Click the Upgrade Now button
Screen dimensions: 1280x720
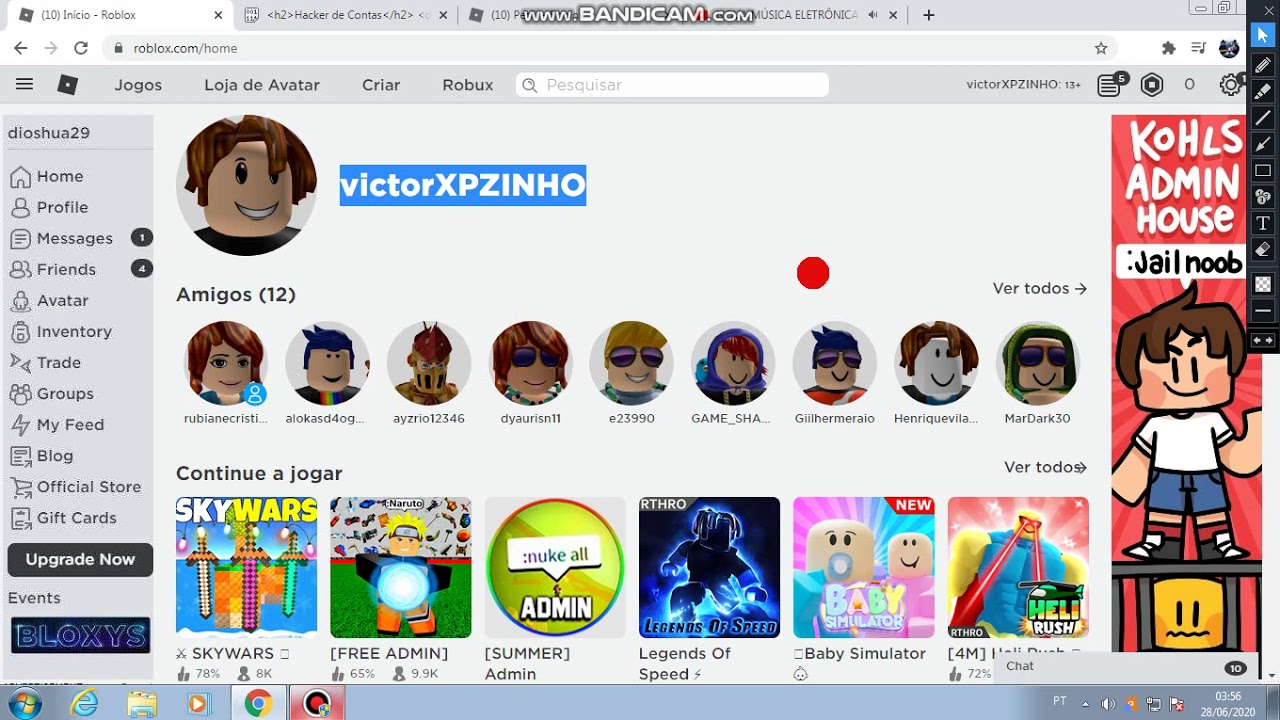80,560
